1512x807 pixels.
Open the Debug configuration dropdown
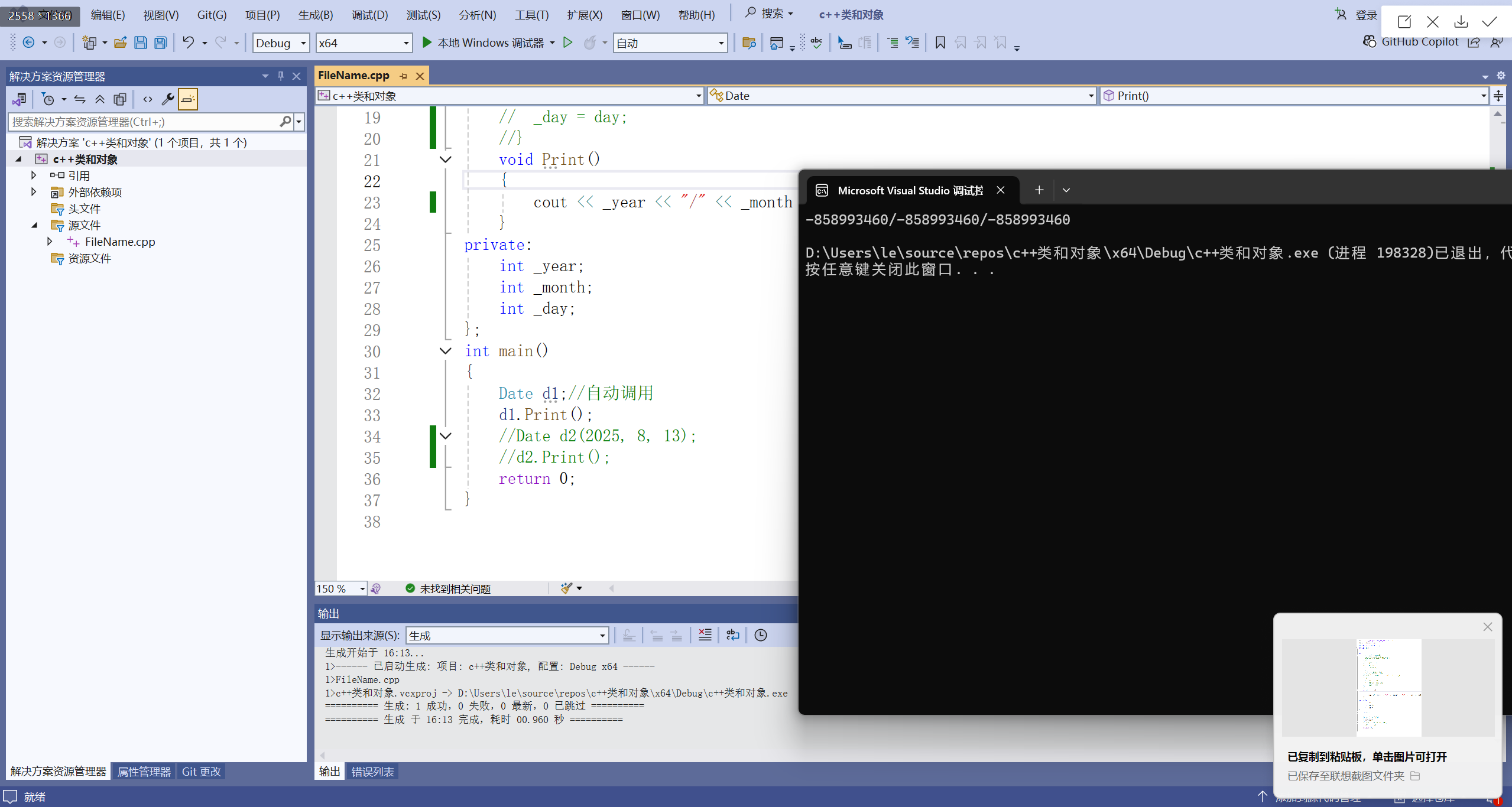tap(281, 43)
